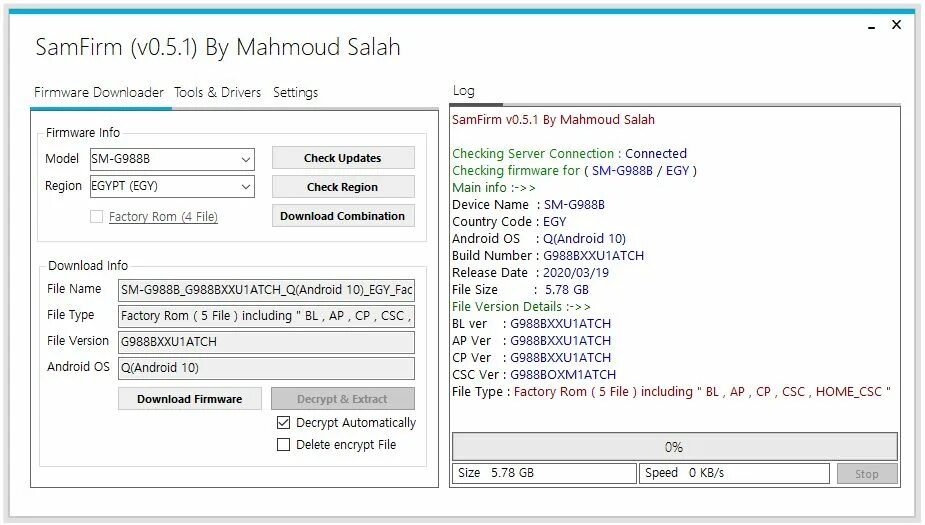The width and height of the screenshot is (925, 525).
Task: Click the Stop button
Action: (x=867, y=474)
